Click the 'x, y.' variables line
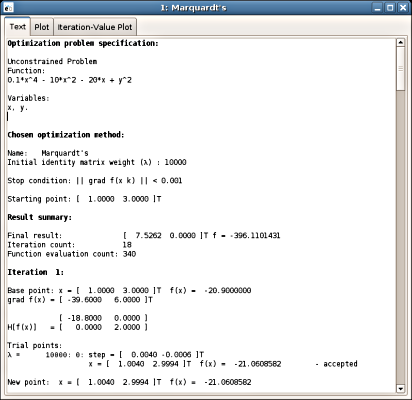This screenshot has width=412, height=400. [x=17, y=107]
